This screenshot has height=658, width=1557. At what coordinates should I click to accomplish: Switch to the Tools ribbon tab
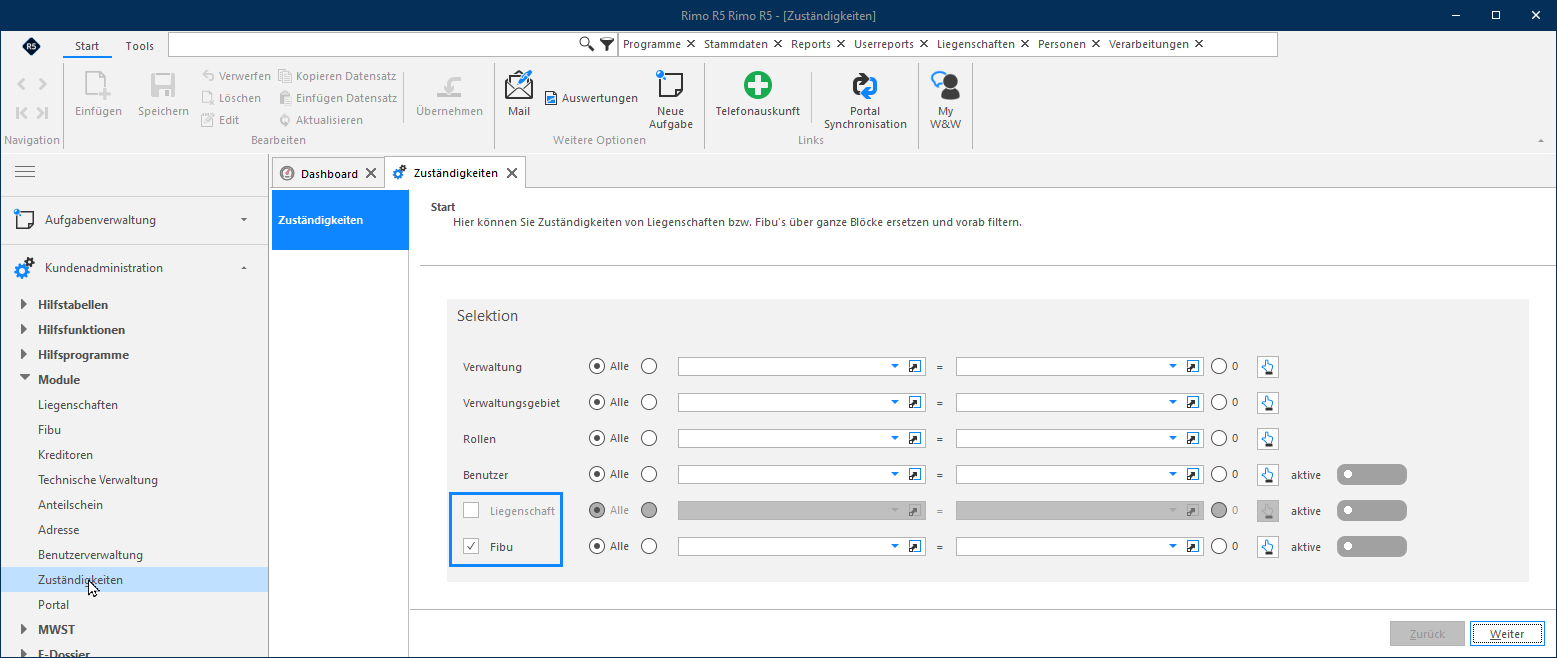140,46
